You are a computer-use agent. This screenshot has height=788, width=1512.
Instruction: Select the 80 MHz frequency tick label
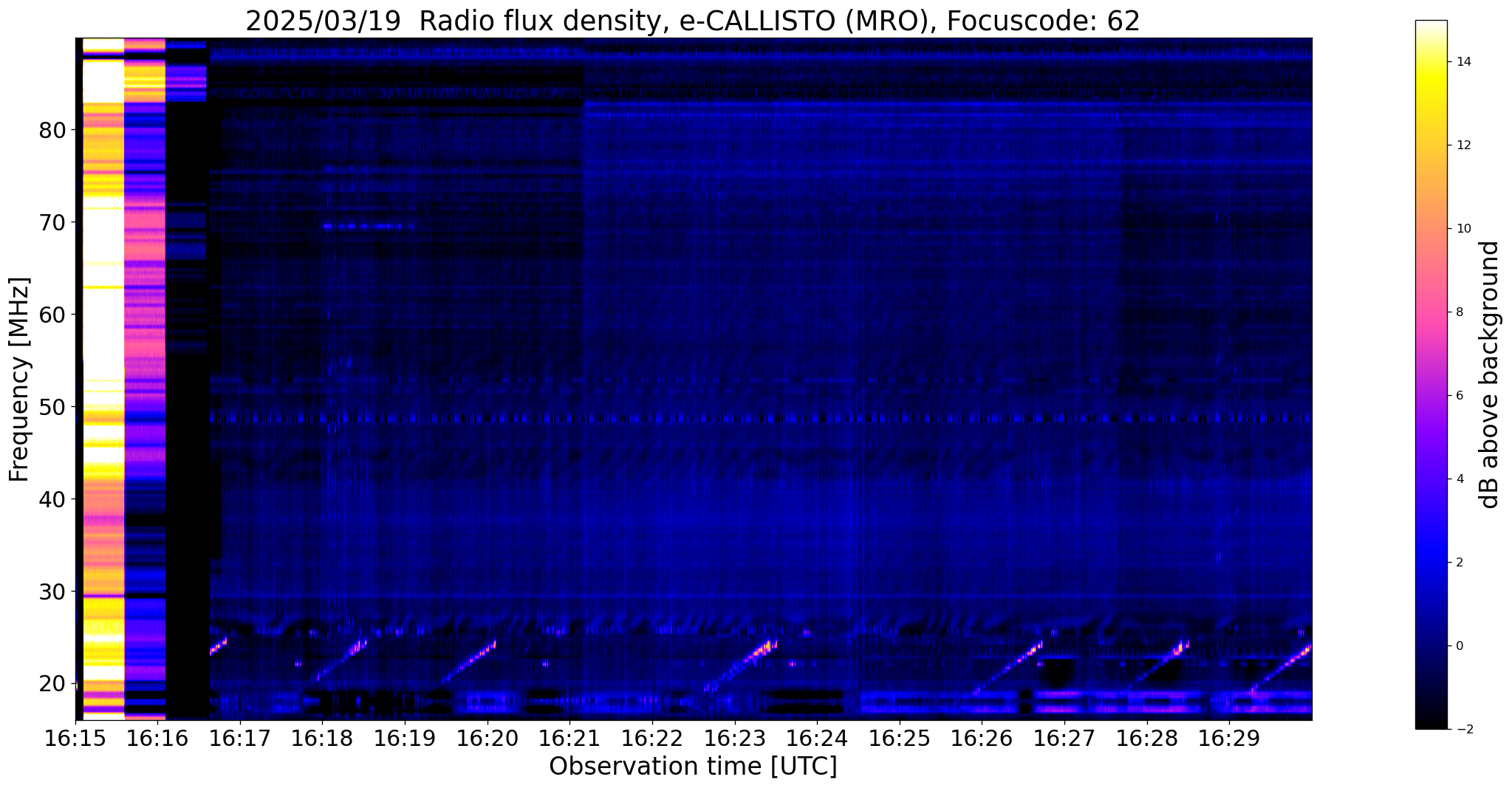pyautogui.click(x=53, y=130)
